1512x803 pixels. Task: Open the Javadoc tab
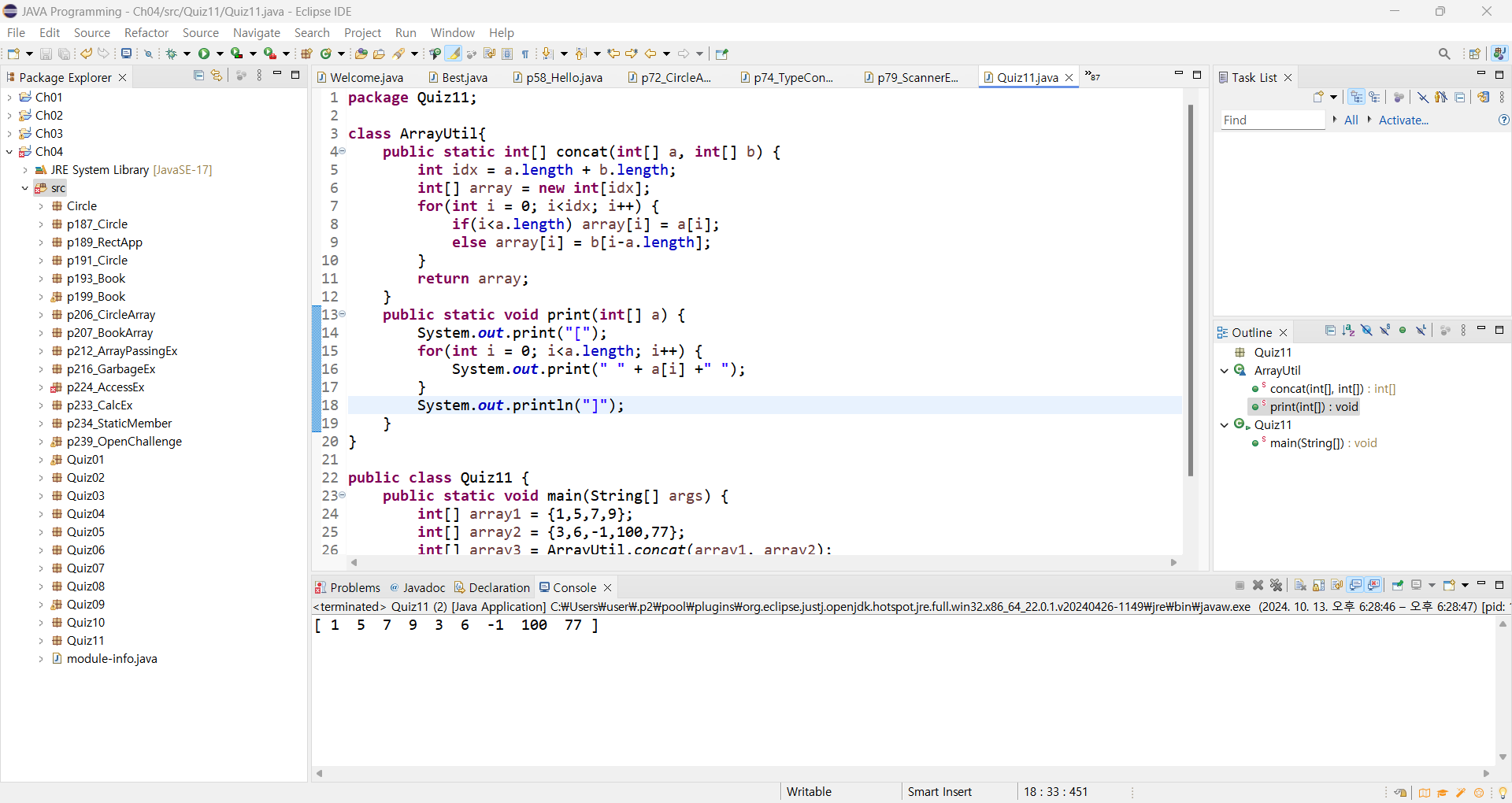(418, 587)
